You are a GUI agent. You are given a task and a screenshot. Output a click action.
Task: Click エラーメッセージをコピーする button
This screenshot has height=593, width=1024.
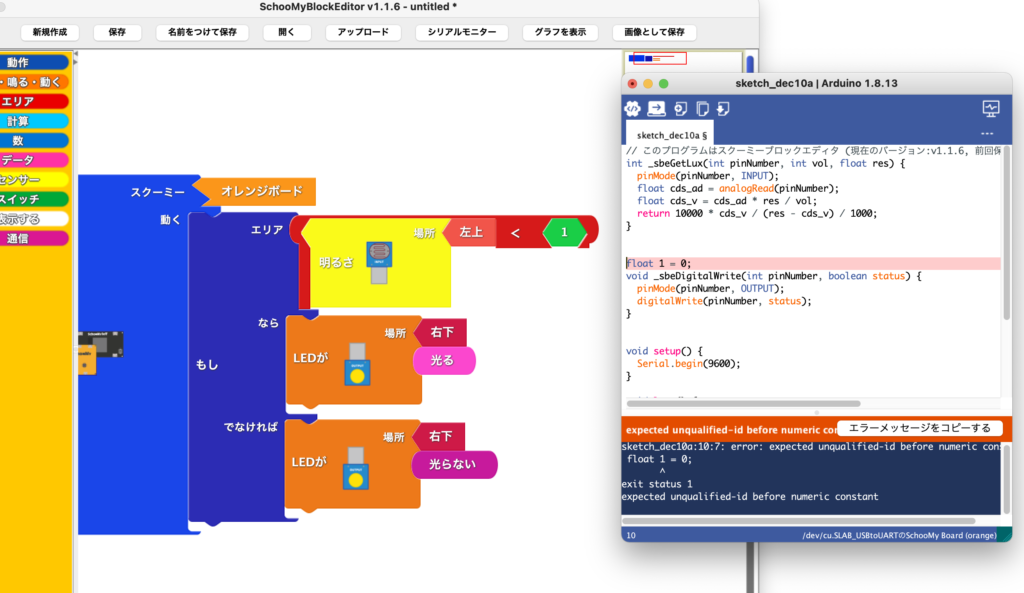pyautogui.click(x=919, y=428)
